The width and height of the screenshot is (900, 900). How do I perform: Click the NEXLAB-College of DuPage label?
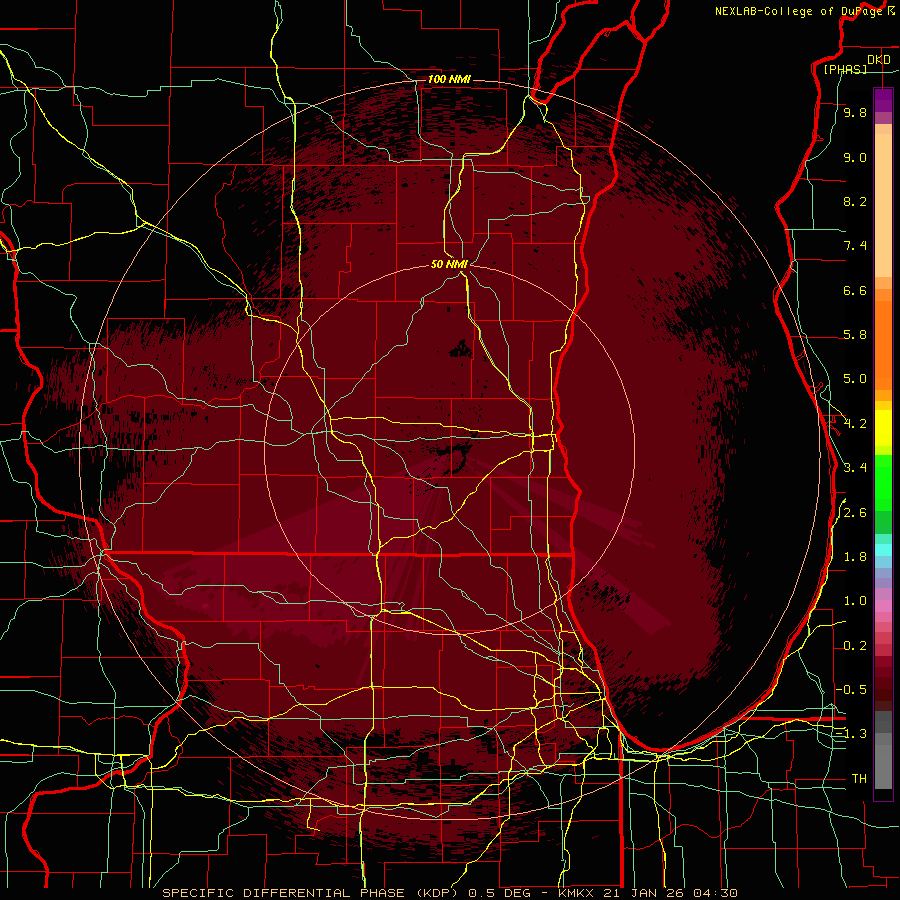pyautogui.click(x=800, y=11)
